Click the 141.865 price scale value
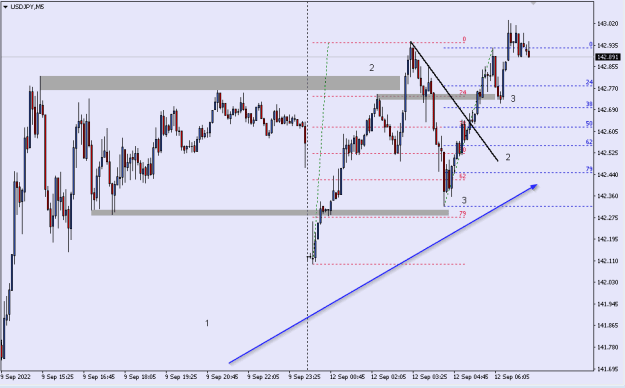 (x=607, y=325)
